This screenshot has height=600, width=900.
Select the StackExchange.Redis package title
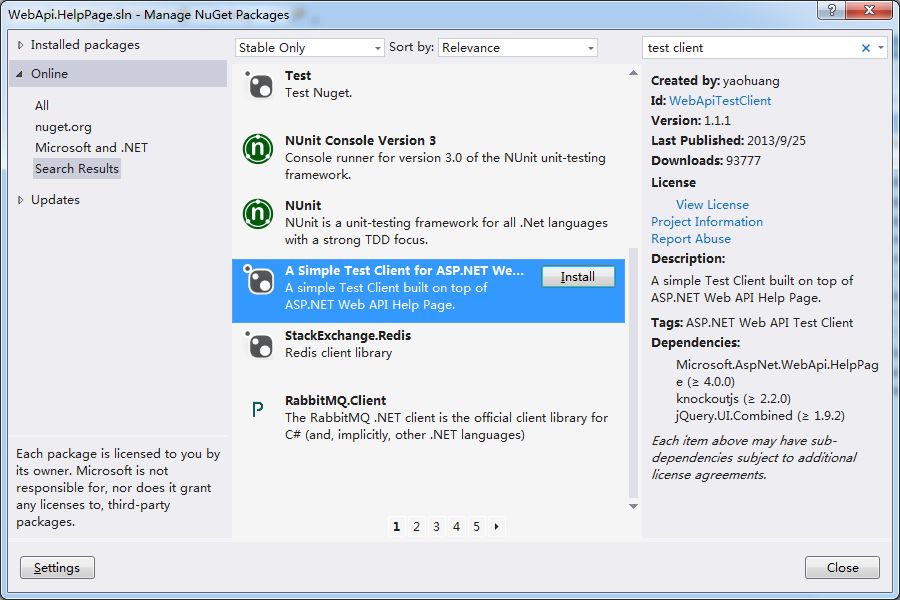348,335
